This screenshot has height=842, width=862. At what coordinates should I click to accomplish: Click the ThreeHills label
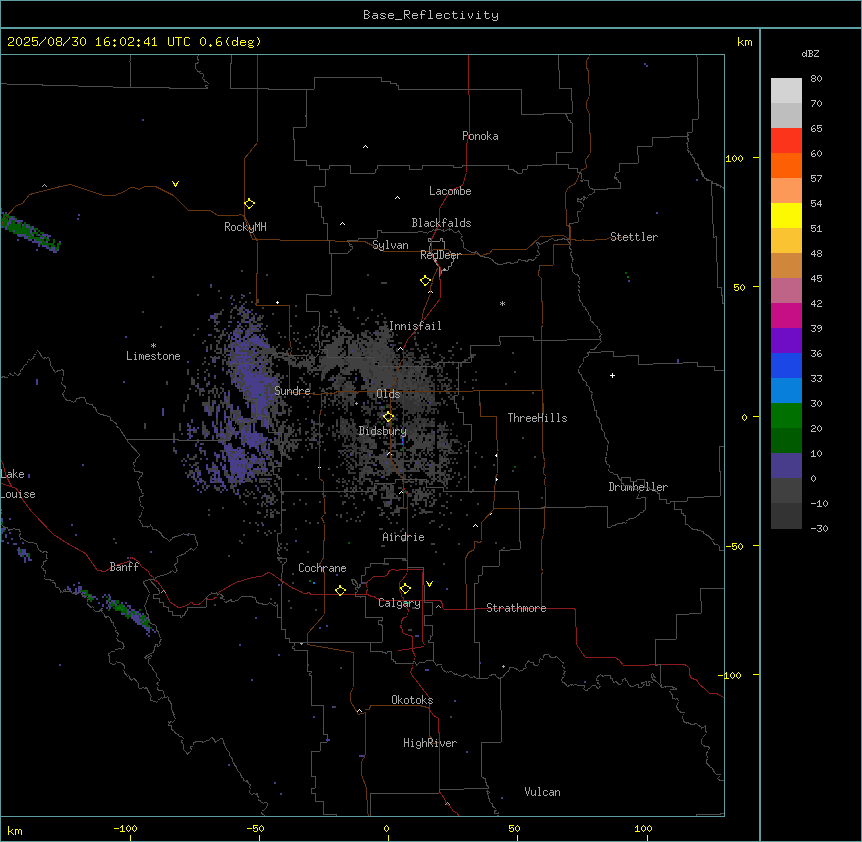537,418
